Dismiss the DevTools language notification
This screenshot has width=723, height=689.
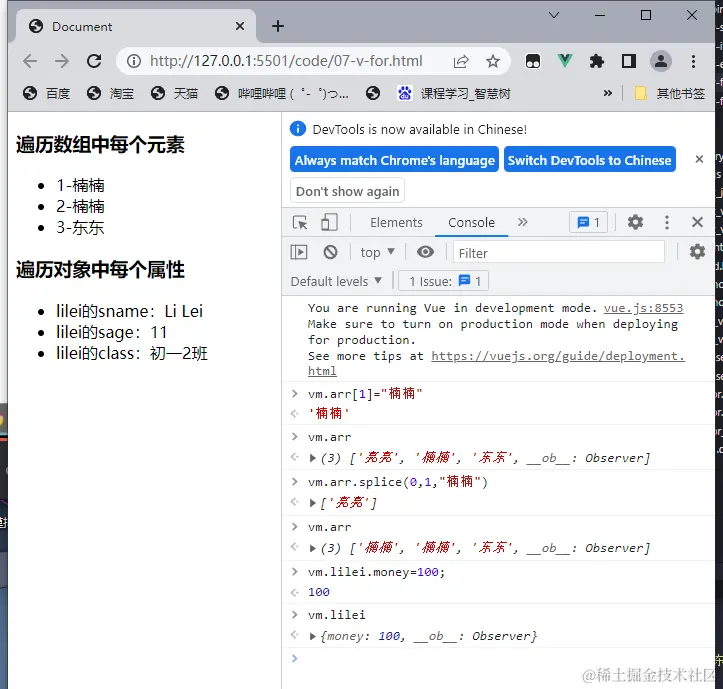(699, 159)
